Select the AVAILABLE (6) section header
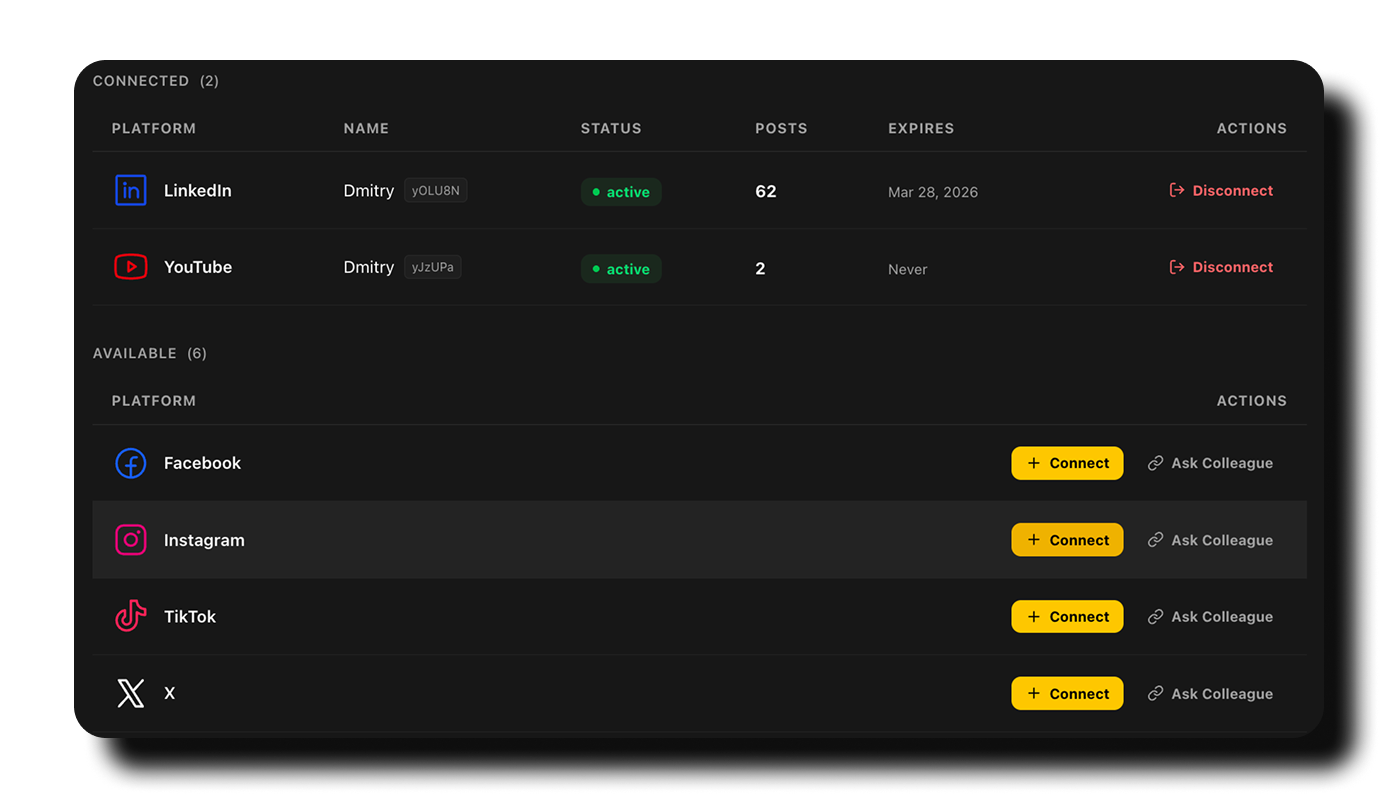1400x800 pixels. point(150,353)
